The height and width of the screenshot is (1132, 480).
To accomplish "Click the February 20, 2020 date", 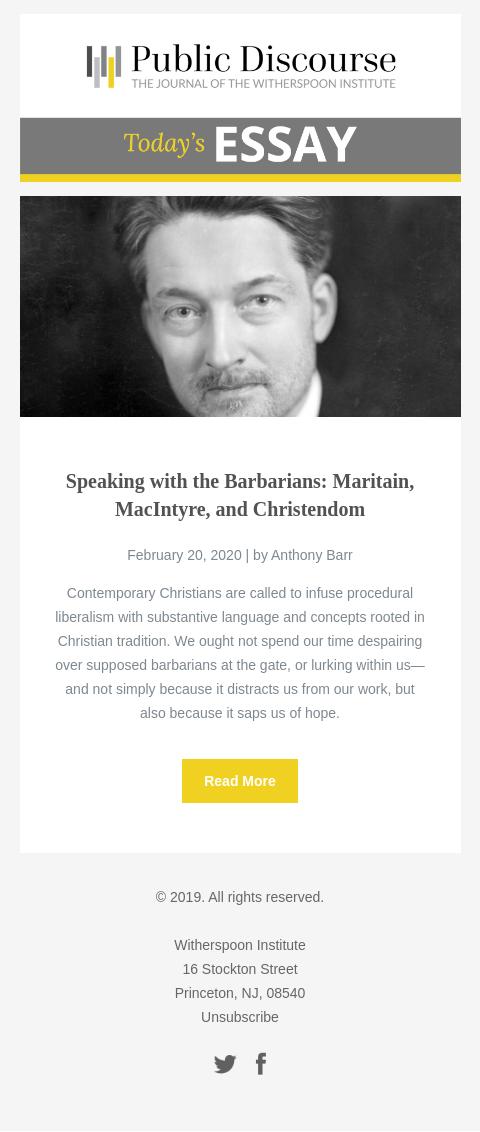I will (184, 555).
